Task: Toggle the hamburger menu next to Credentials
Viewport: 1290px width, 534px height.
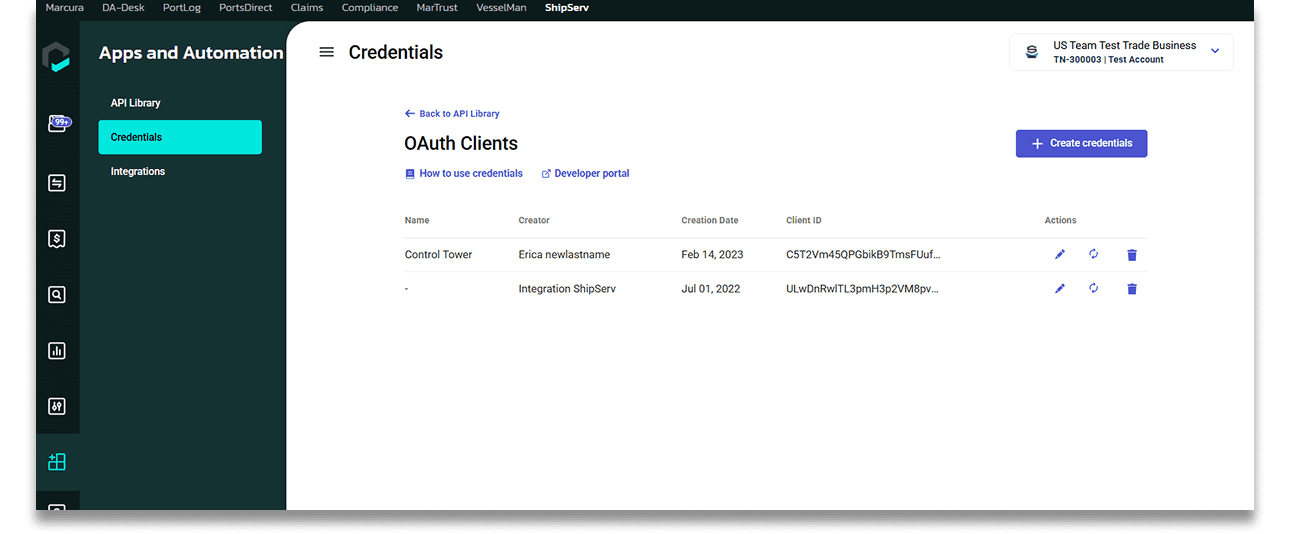Action: click(326, 52)
